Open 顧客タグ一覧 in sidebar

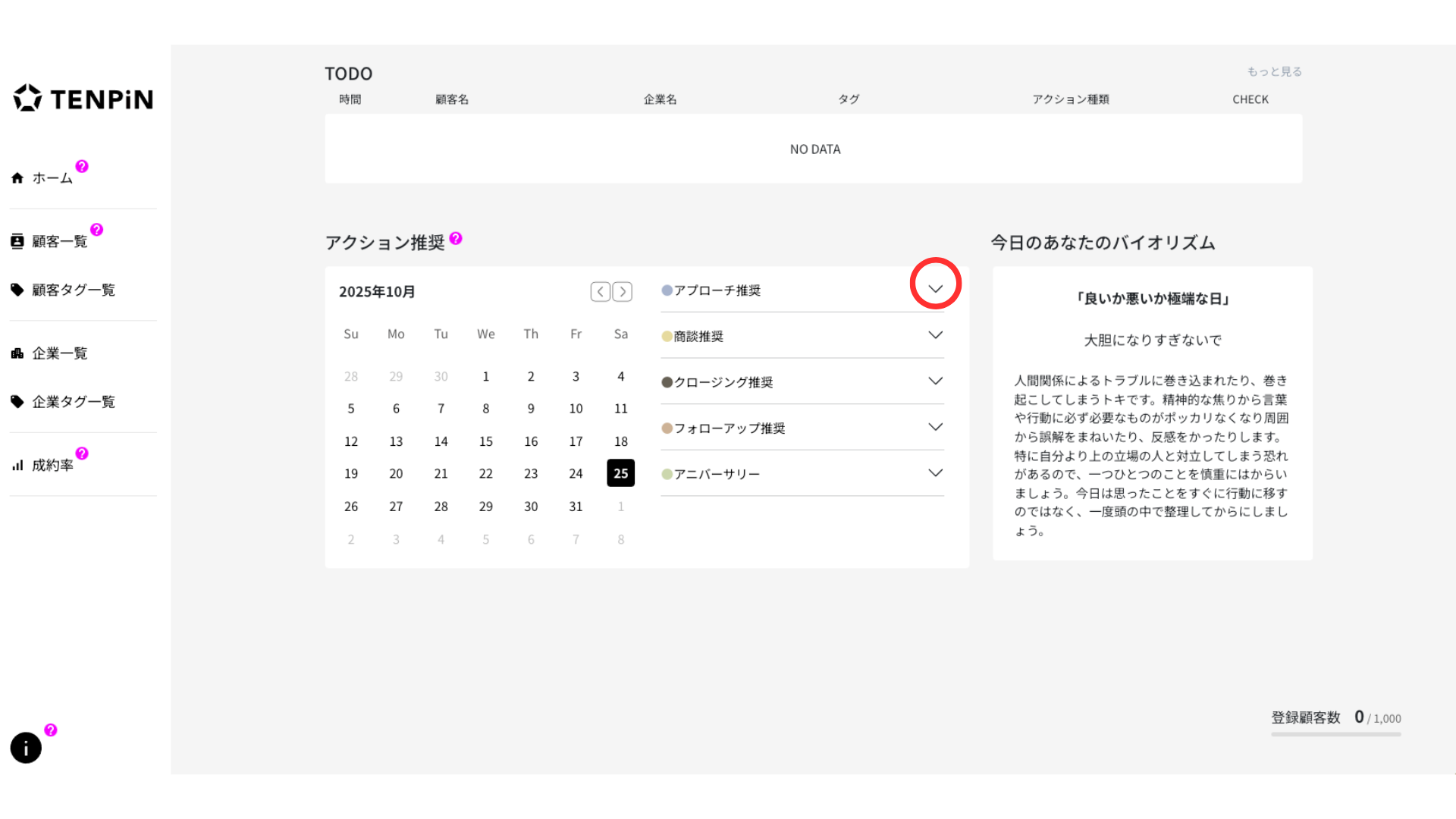[x=73, y=290]
